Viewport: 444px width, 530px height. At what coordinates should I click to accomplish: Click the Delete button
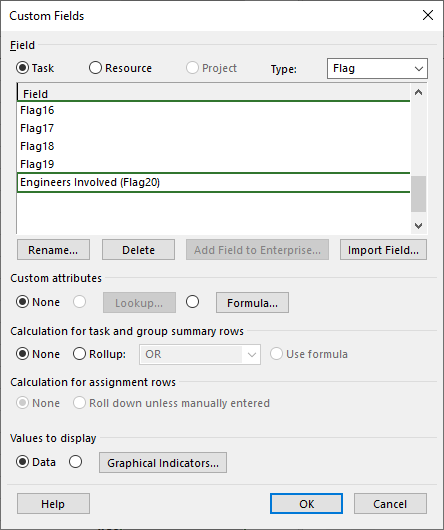coord(138,250)
